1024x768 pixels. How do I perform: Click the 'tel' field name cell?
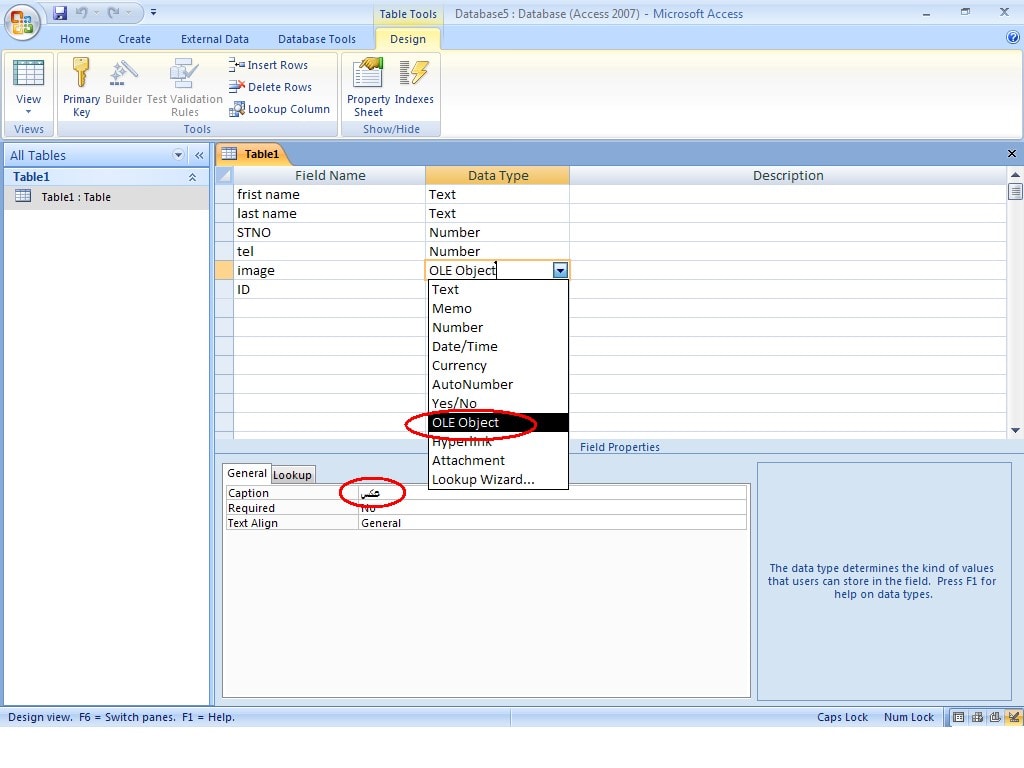click(329, 251)
